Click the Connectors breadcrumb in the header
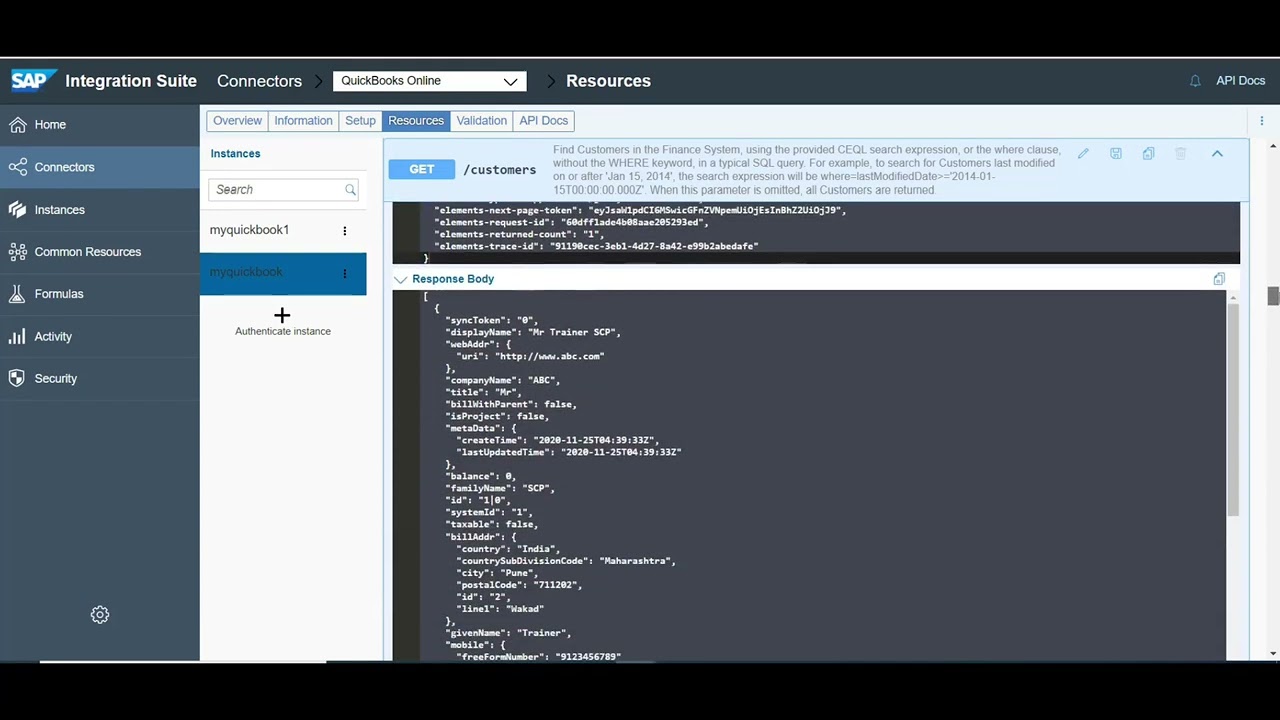1280x720 pixels. pyautogui.click(x=259, y=81)
